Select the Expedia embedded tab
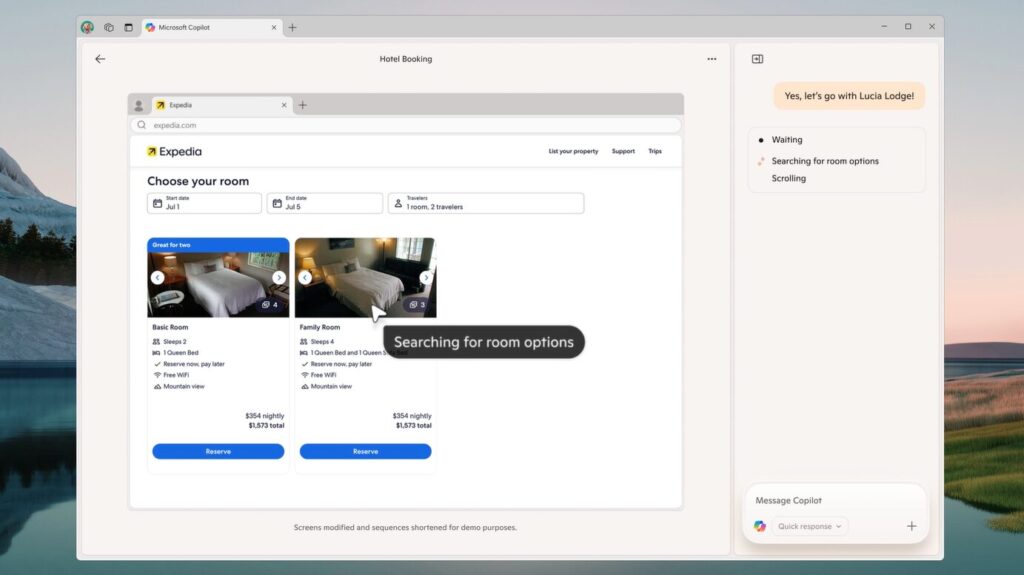Screen dimensions: 1024x575 point(221,105)
